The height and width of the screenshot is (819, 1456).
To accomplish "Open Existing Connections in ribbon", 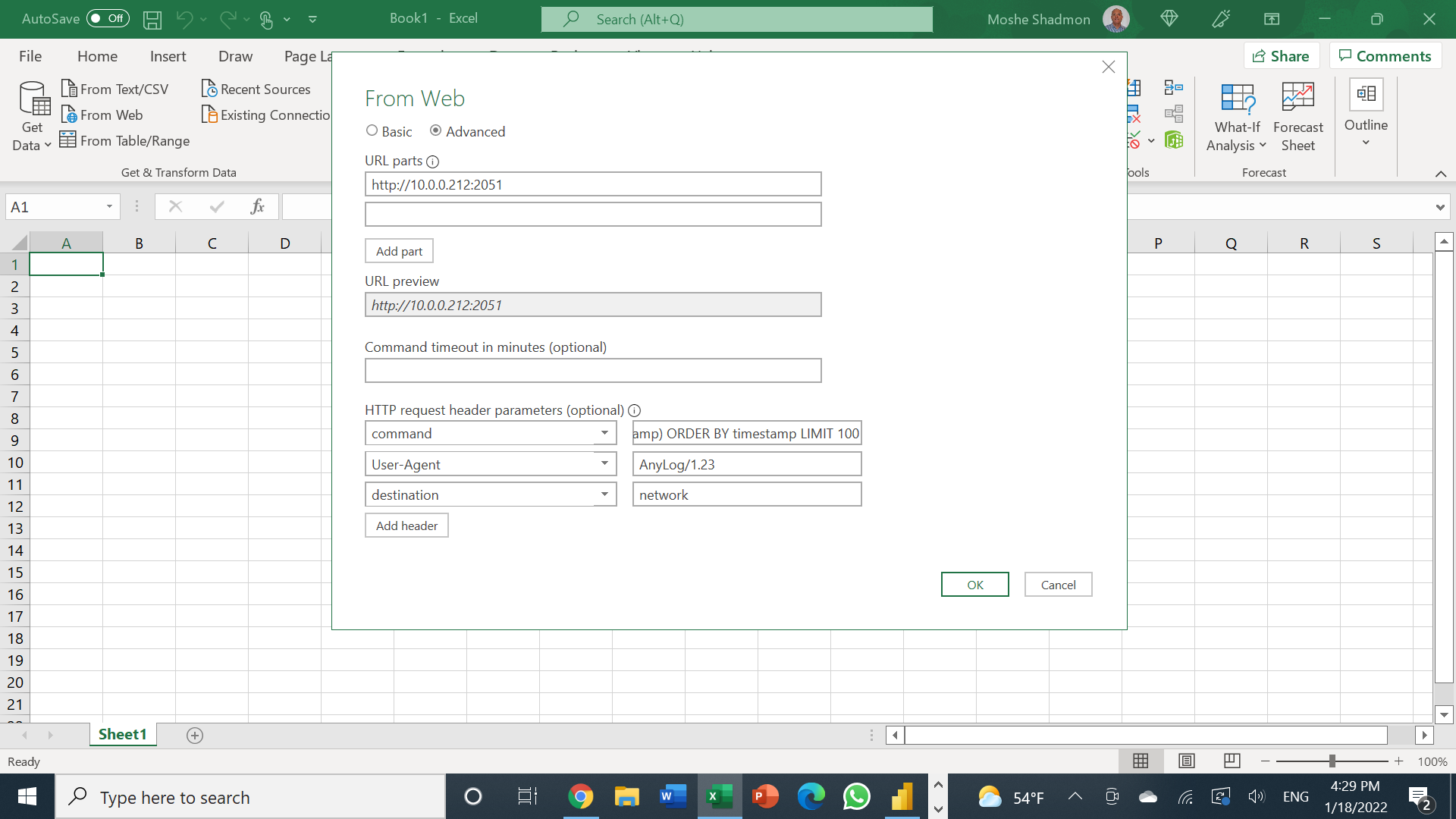I will tap(266, 115).
